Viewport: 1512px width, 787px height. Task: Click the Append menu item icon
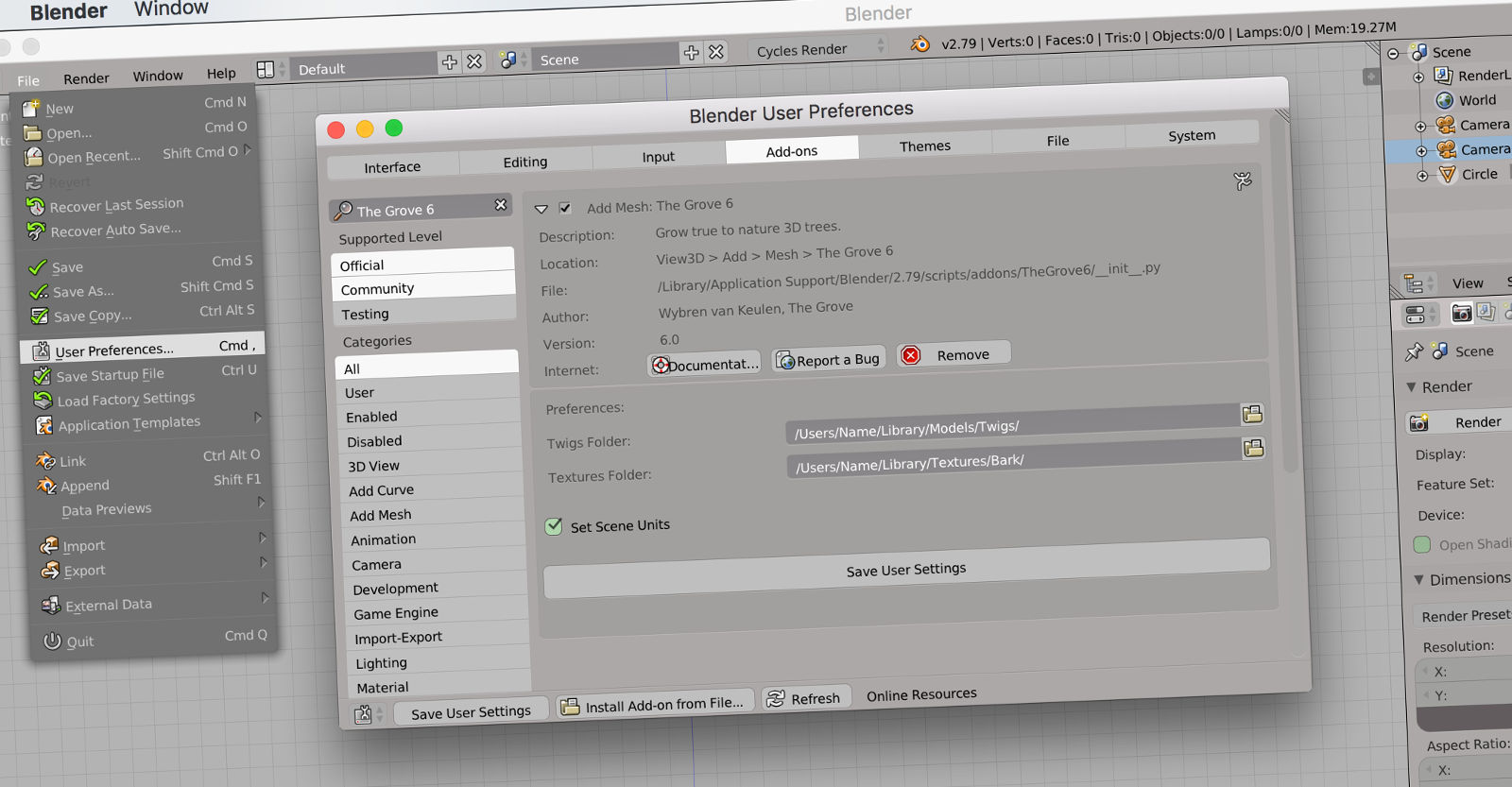coord(46,486)
